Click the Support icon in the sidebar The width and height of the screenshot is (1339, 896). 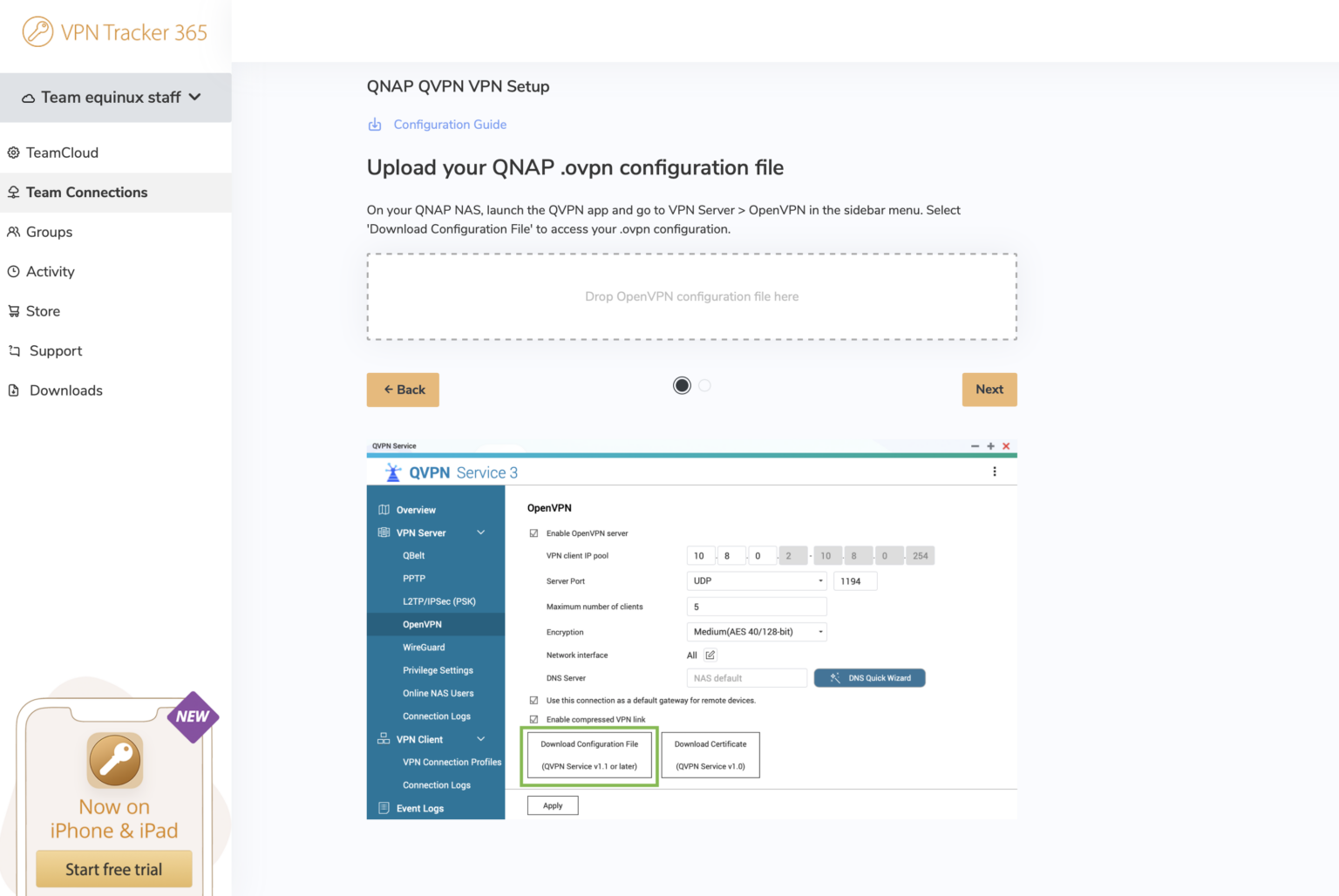coord(14,350)
